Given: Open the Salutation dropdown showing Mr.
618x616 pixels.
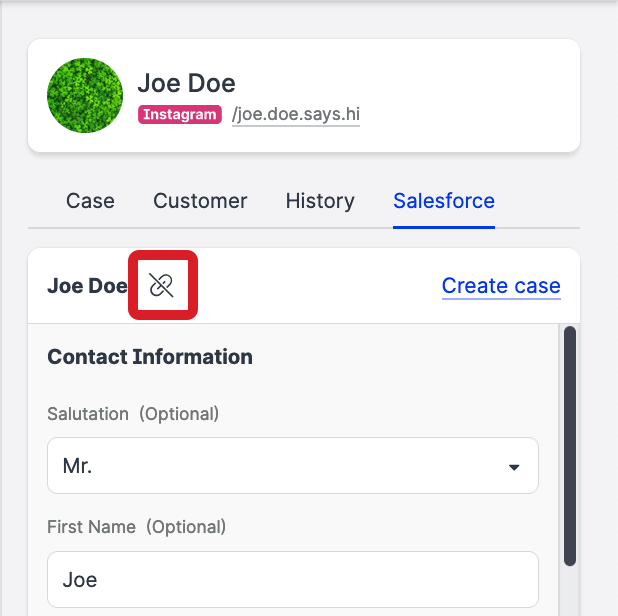Looking at the screenshot, I should tap(280, 466).
